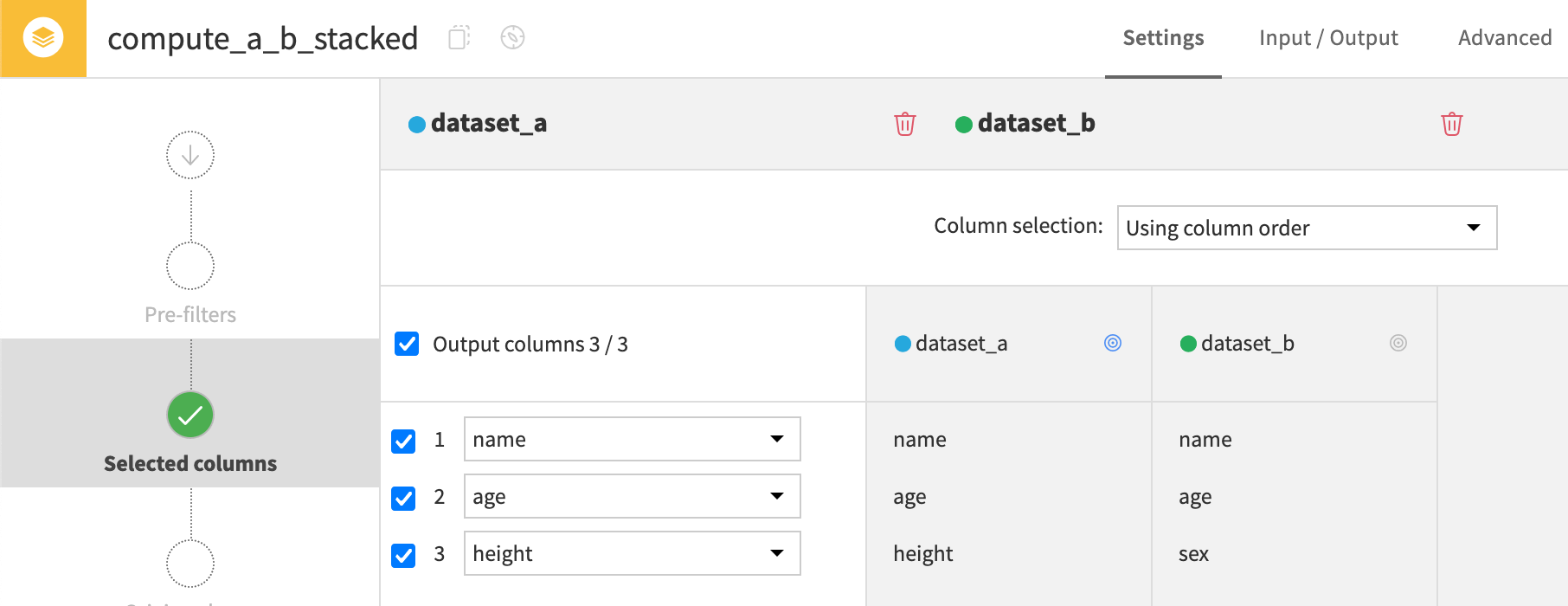Open the Pre-filters step circle
The width and height of the screenshot is (1568, 606).
coord(190,266)
